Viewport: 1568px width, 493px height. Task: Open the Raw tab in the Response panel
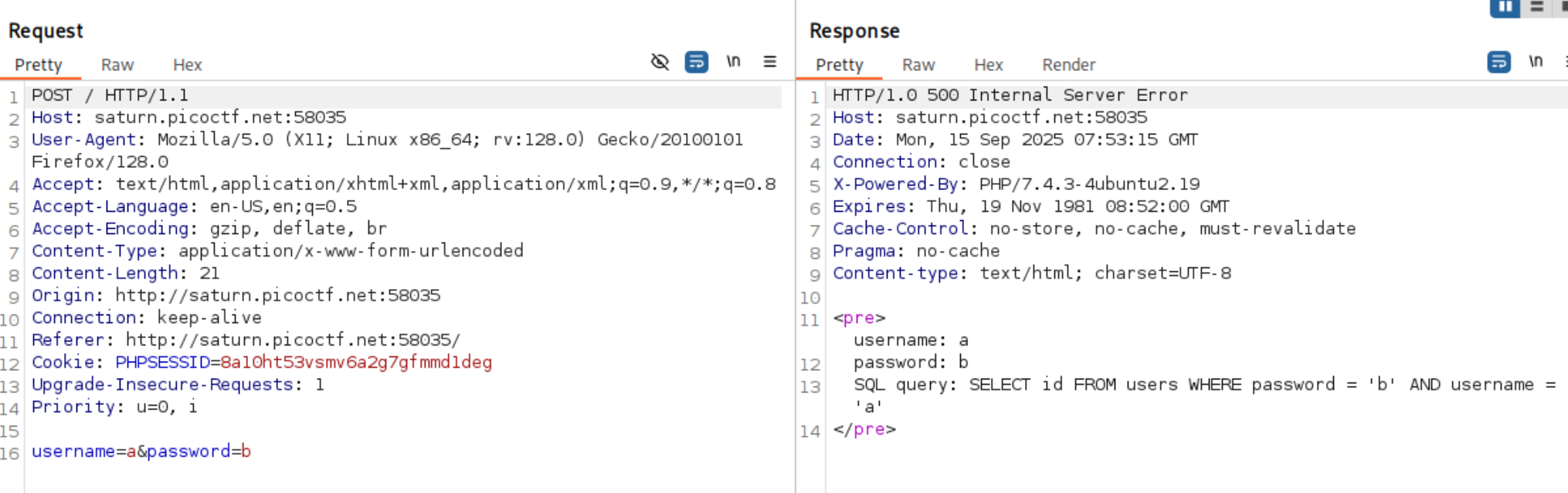(x=918, y=65)
